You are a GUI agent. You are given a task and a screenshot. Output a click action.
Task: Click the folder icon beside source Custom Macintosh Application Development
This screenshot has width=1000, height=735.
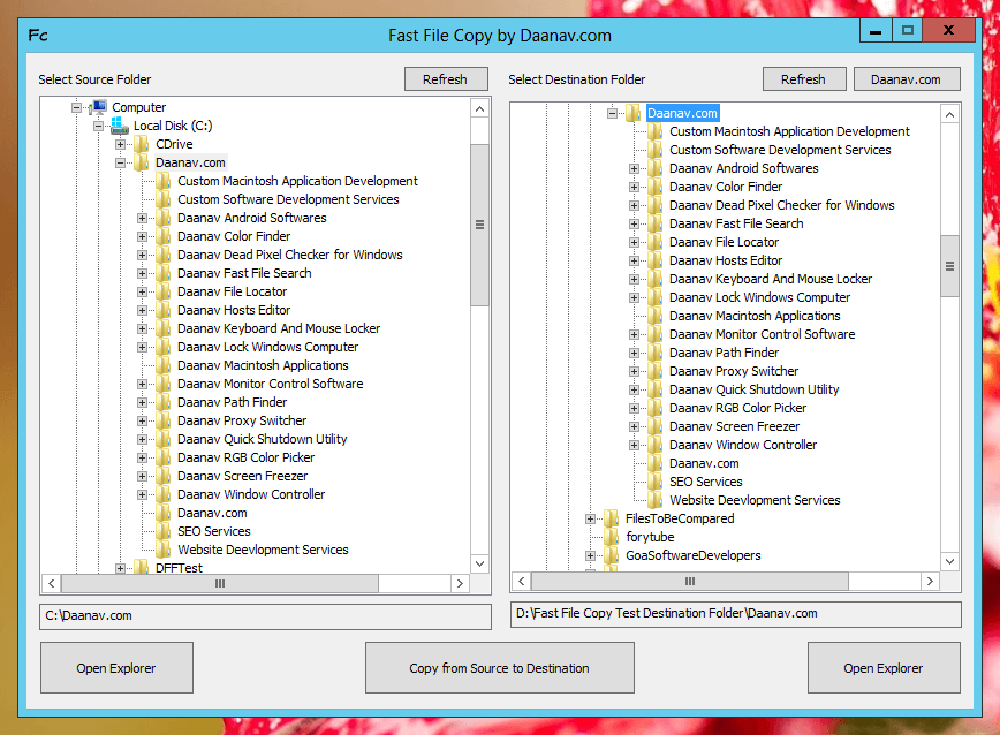pos(163,181)
